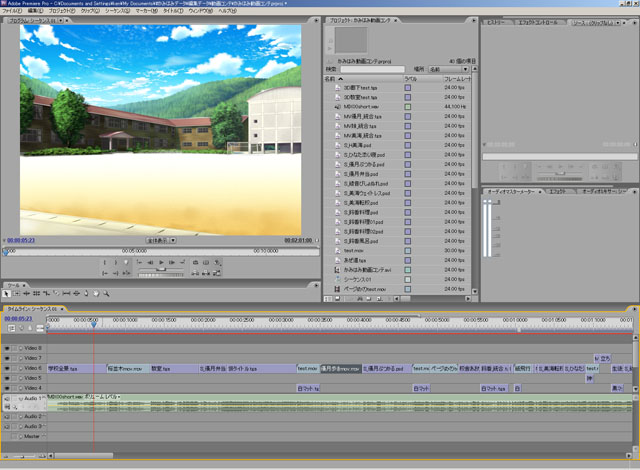Open the 編集 menu
The height and width of the screenshot is (470, 640).
(35, 11)
